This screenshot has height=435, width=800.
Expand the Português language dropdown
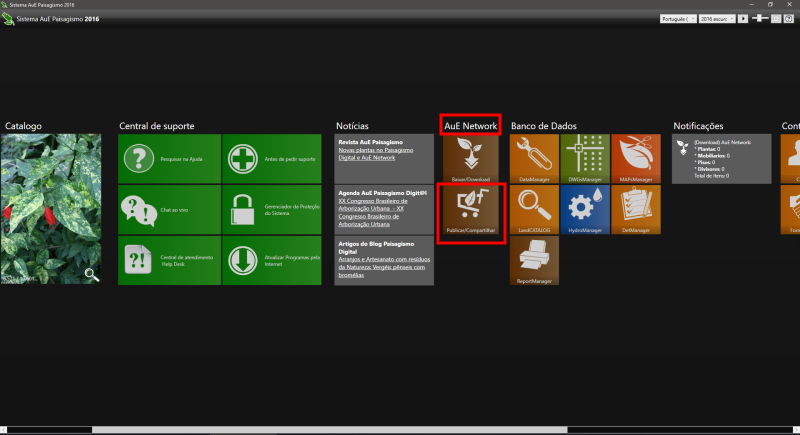pos(678,19)
